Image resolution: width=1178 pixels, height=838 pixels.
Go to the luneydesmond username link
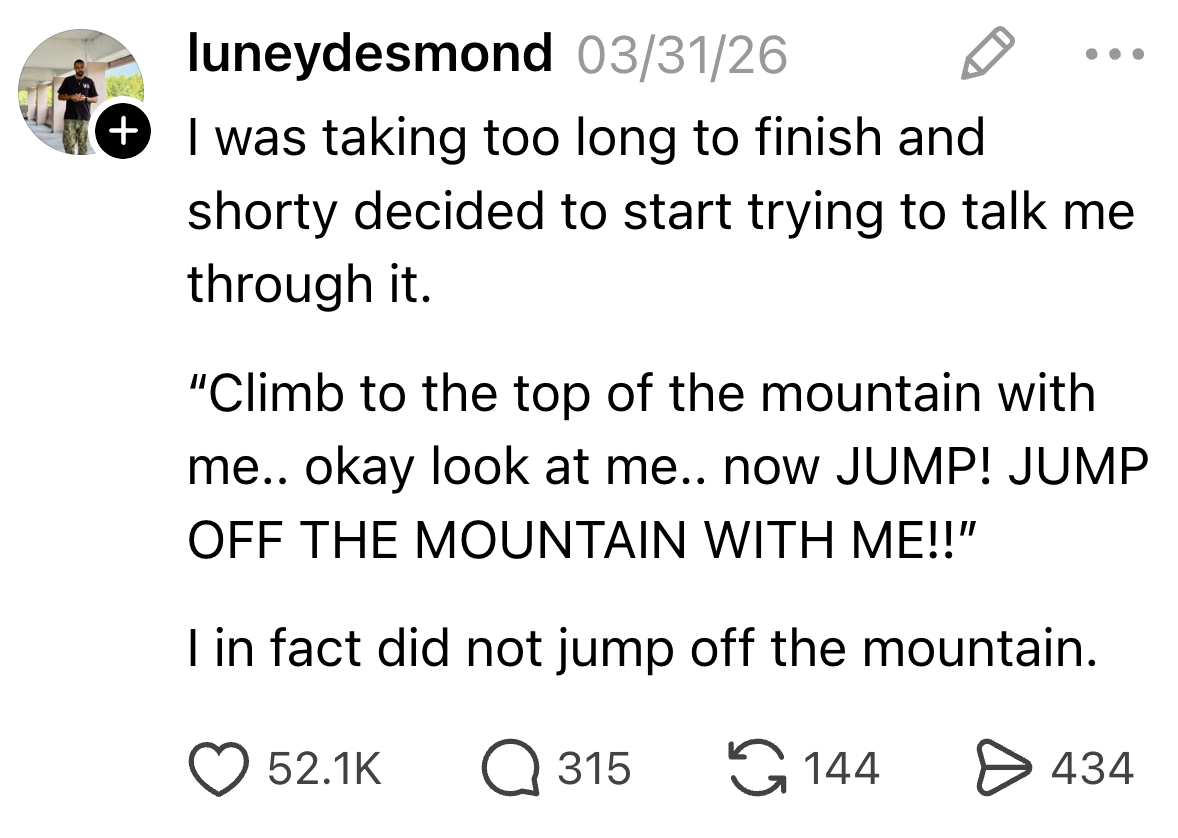pos(370,54)
